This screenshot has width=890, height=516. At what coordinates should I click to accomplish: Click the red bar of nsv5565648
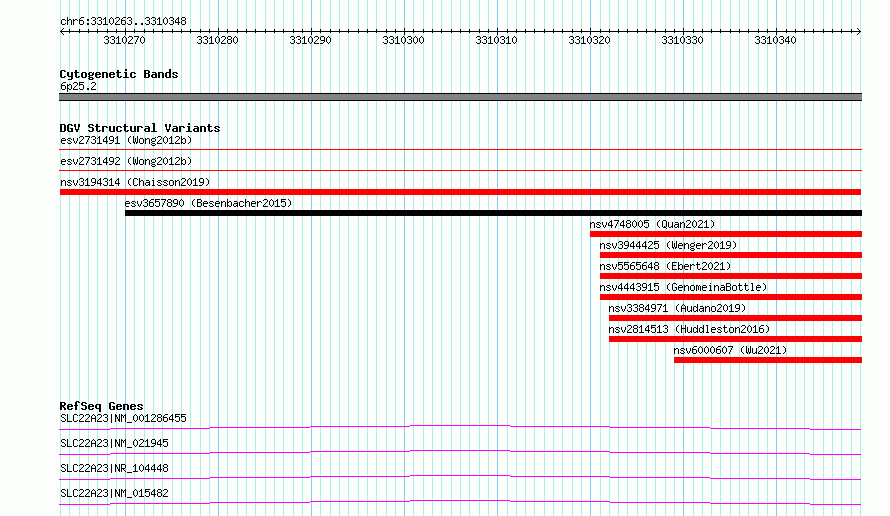tap(731, 276)
